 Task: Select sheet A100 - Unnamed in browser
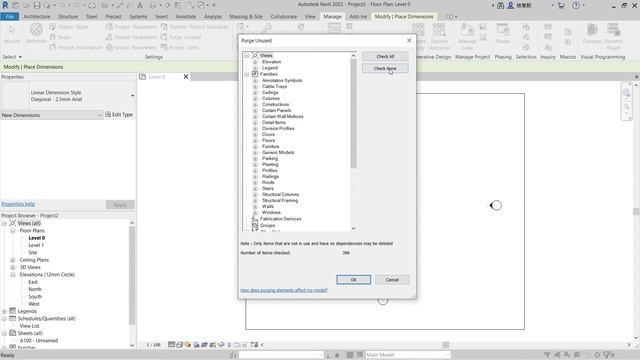(39, 341)
